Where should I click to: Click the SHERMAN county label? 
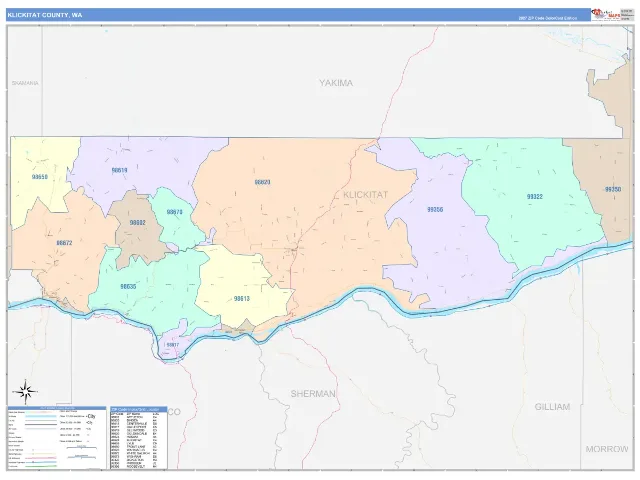(x=313, y=394)
